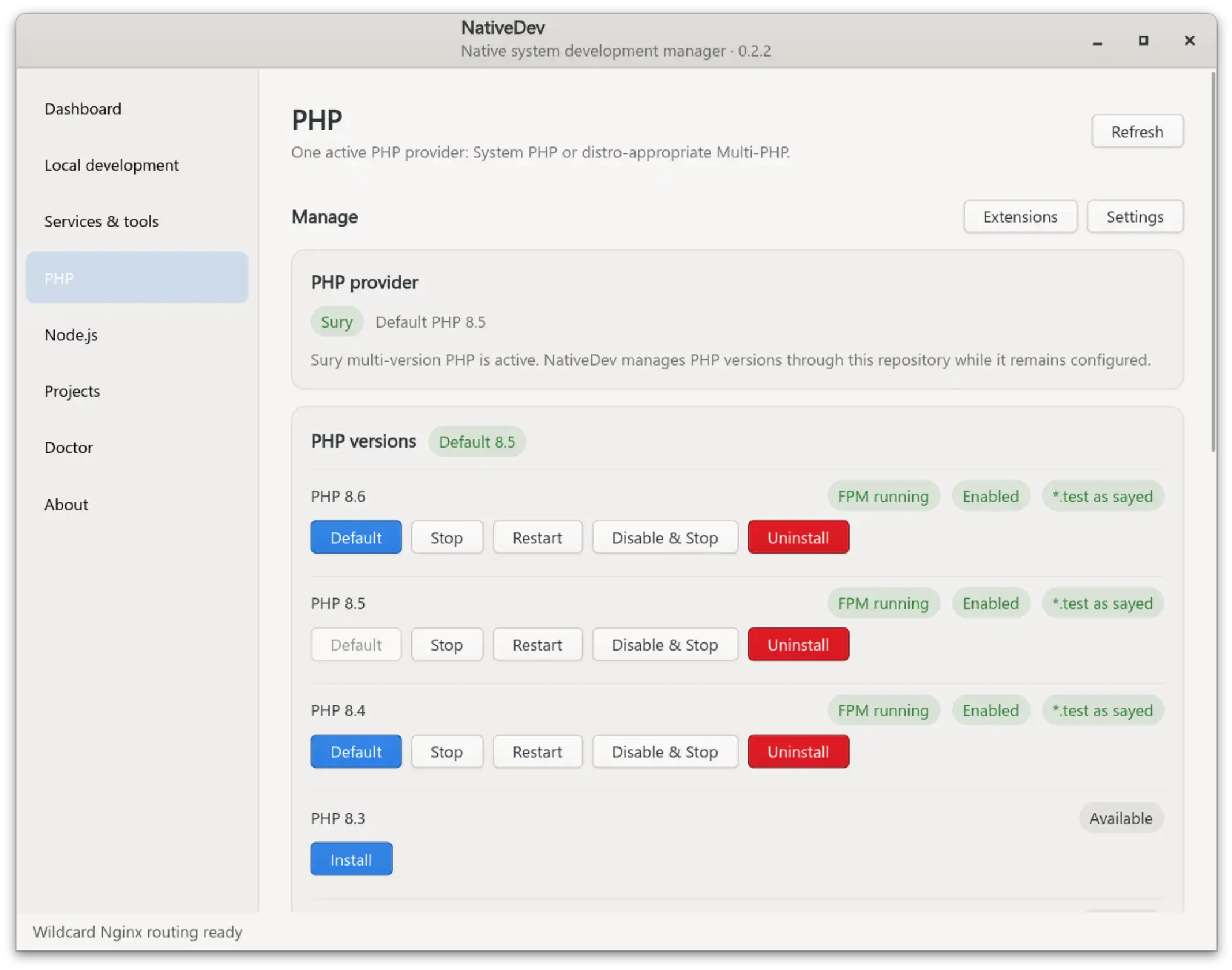The height and width of the screenshot is (970, 1232).
Task: Click PHP 8.4 *.test as sayed badge
Action: coord(1102,710)
